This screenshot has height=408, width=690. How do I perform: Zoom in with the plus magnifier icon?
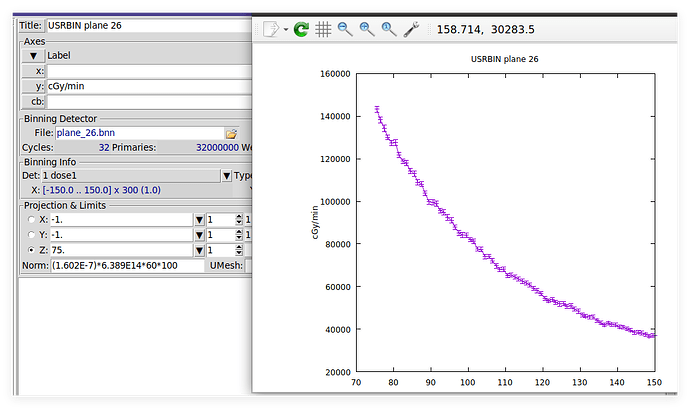[x=367, y=29]
